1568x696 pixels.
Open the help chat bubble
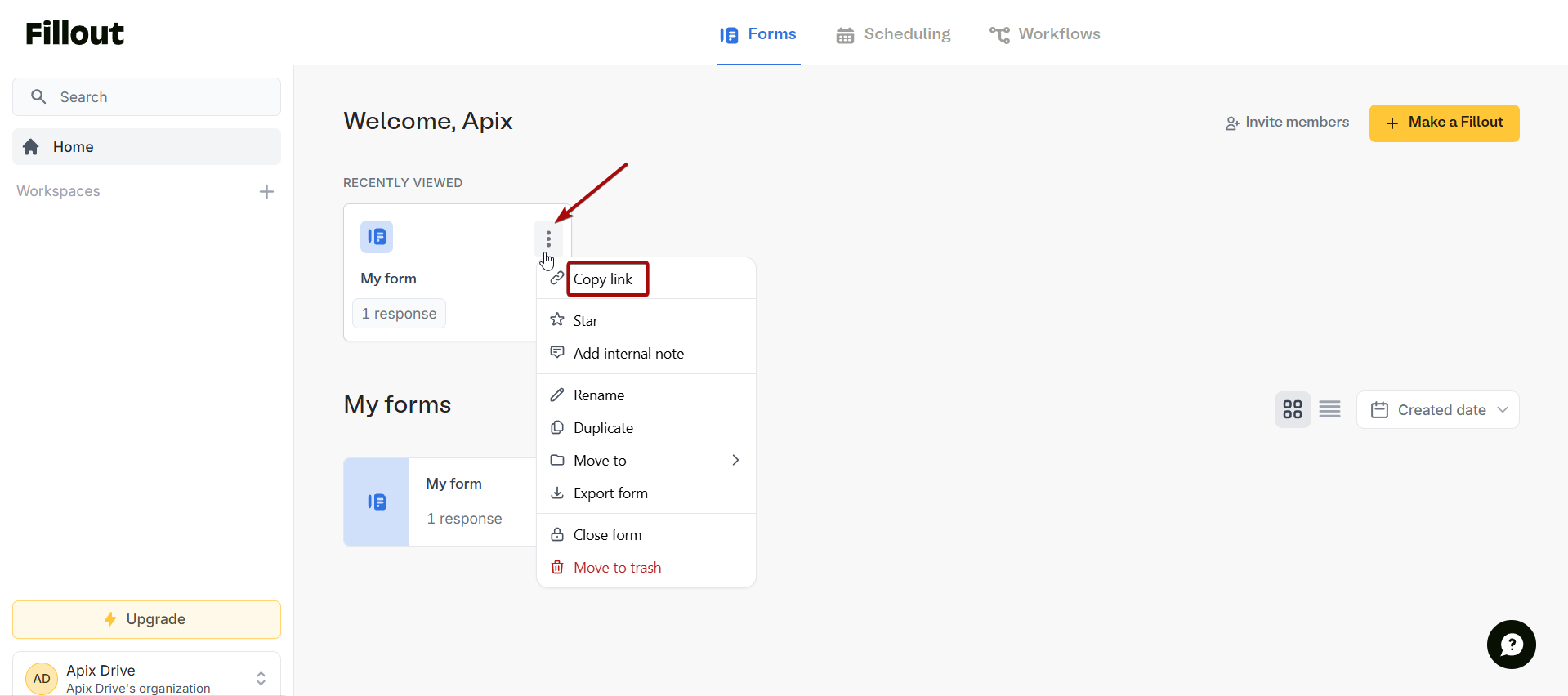pyautogui.click(x=1511, y=645)
